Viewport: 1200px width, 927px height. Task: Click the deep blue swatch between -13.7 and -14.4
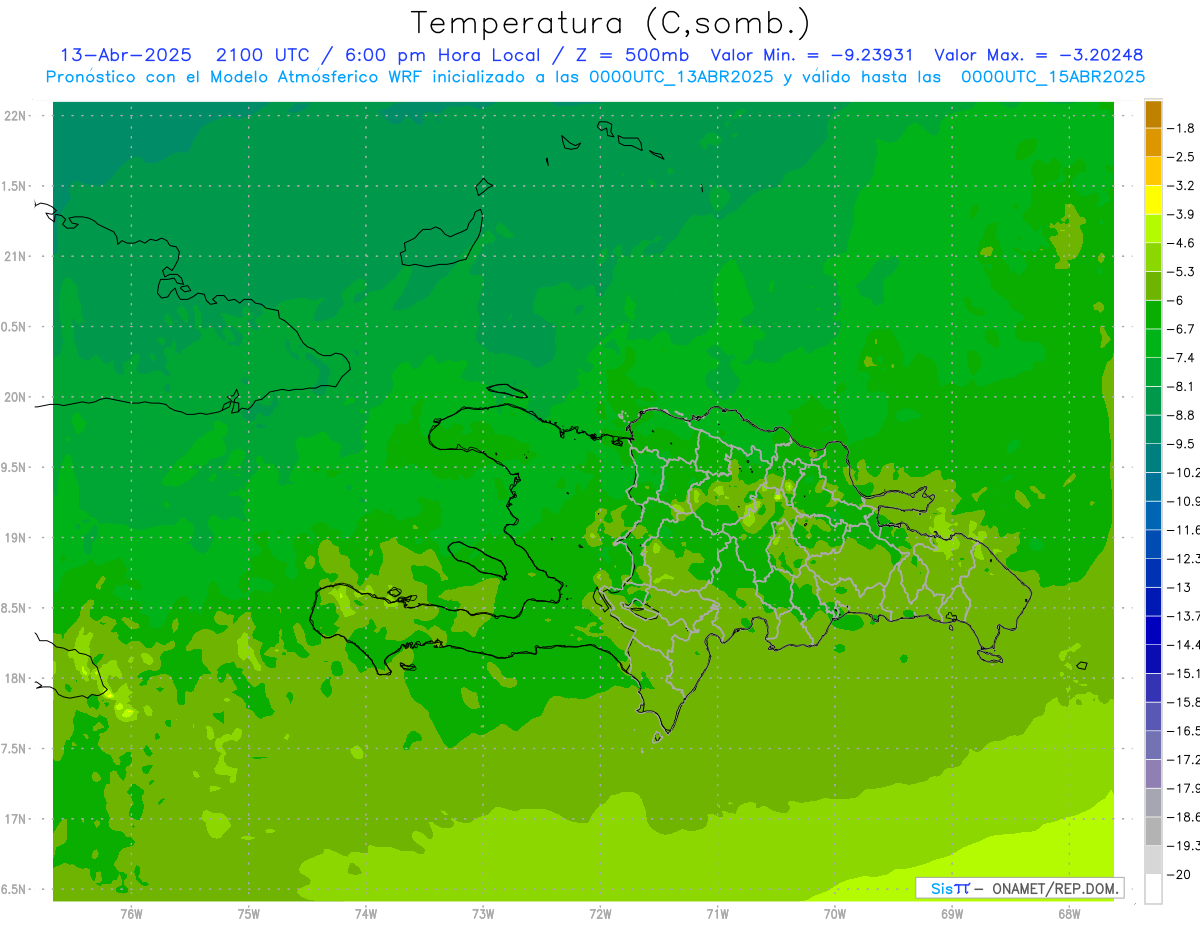click(1153, 630)
